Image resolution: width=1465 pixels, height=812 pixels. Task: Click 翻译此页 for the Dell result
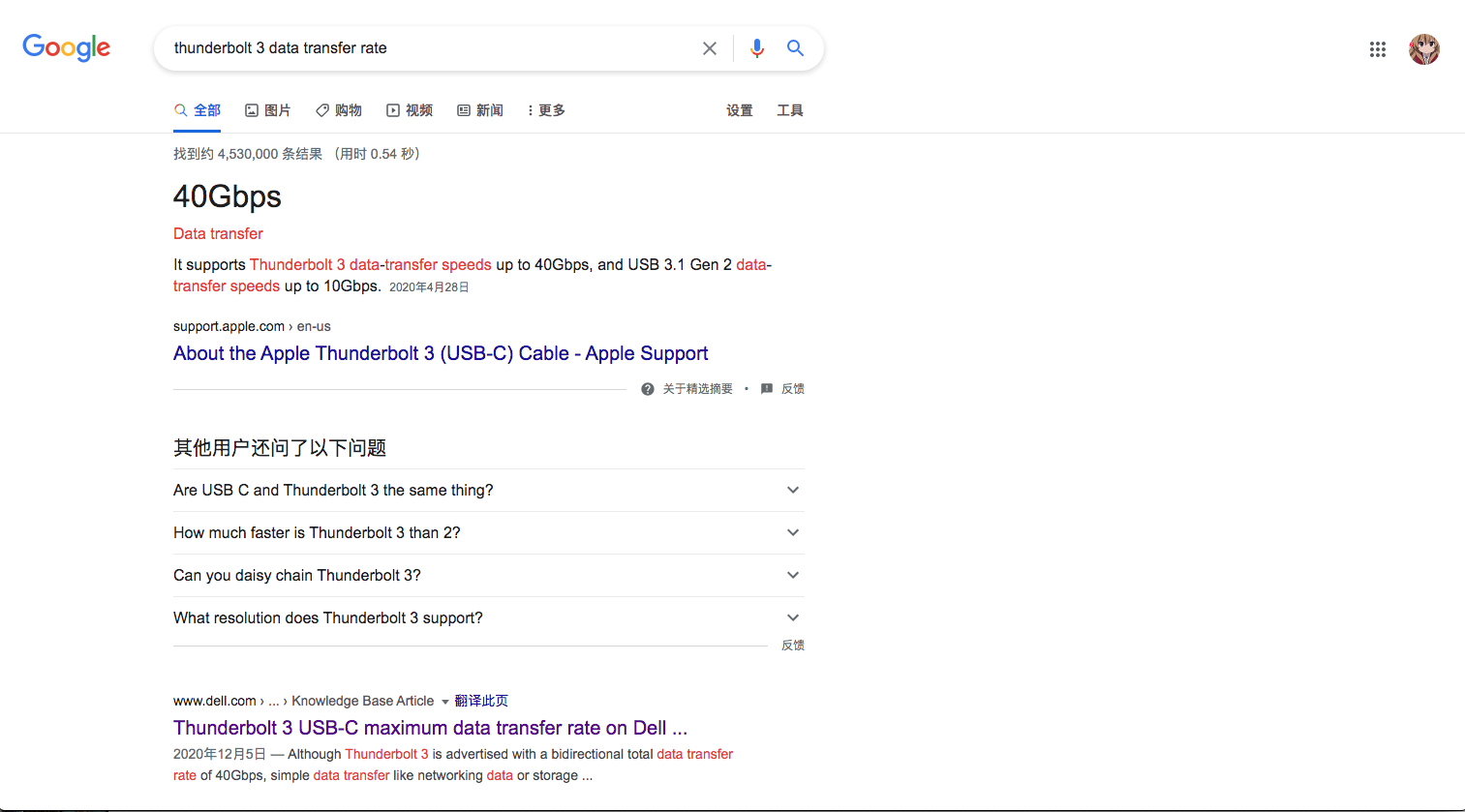coord(481,701)
